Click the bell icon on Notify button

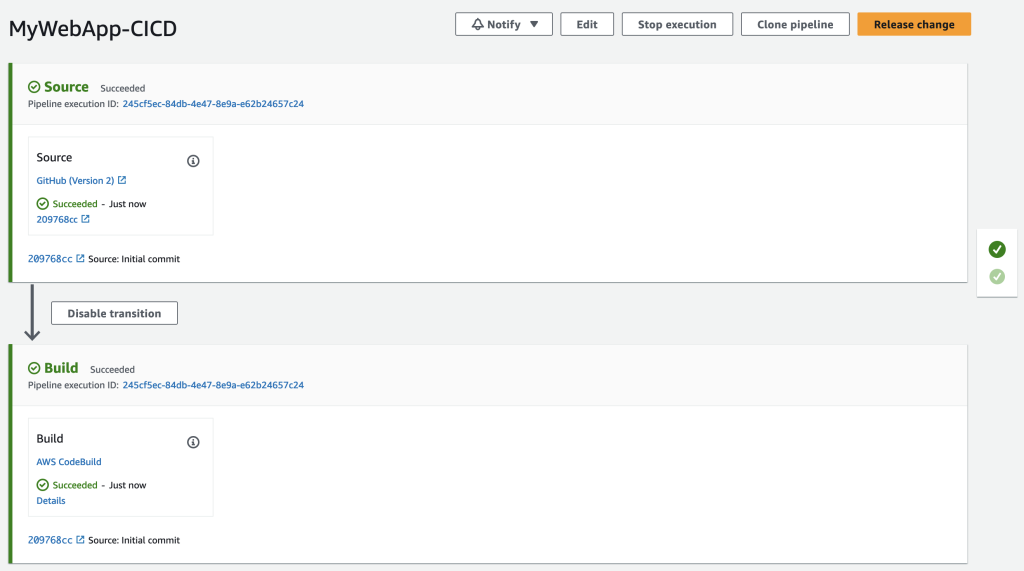click(477, 24)
